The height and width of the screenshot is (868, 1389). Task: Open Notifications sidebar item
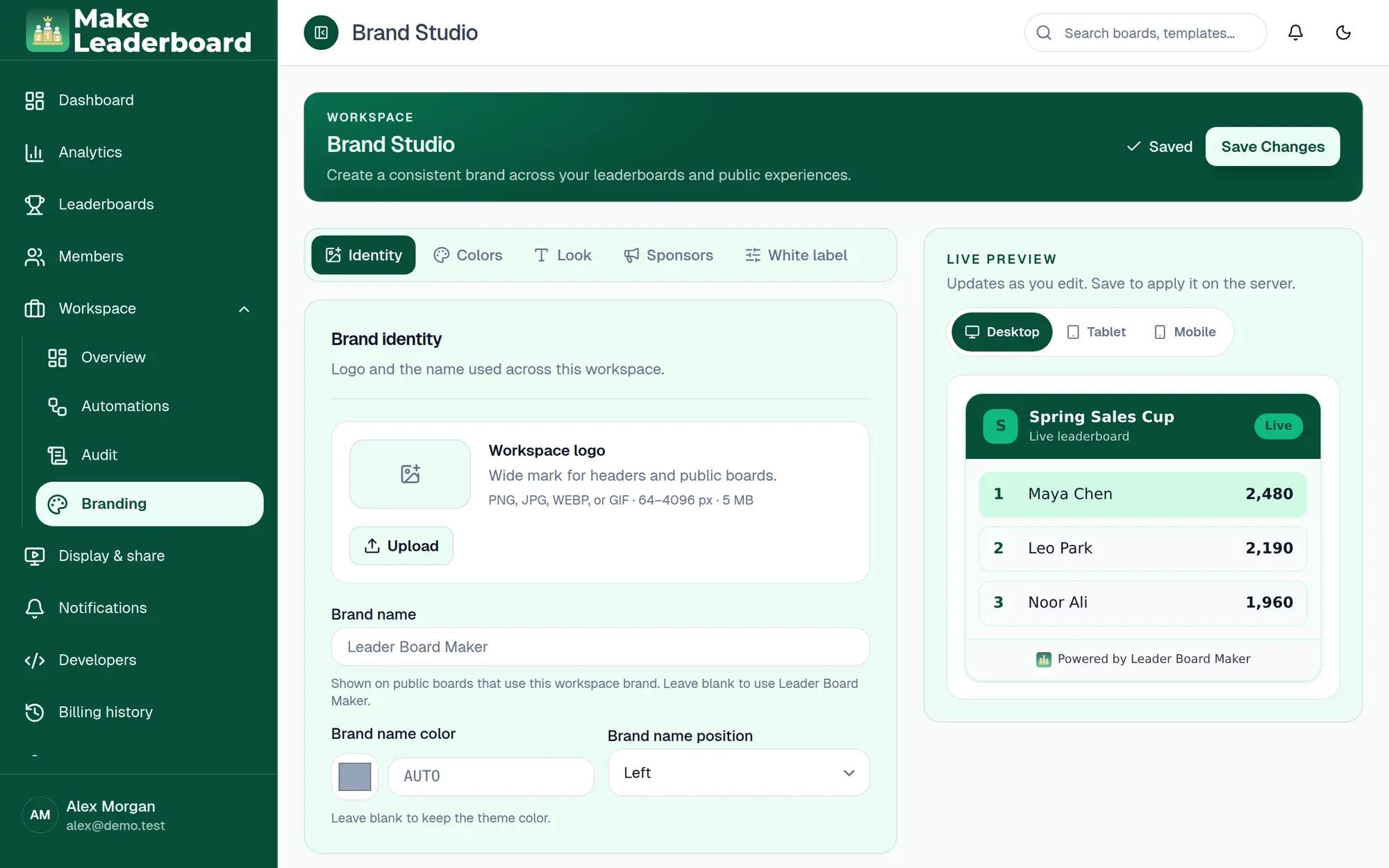(x=139, y=608)
